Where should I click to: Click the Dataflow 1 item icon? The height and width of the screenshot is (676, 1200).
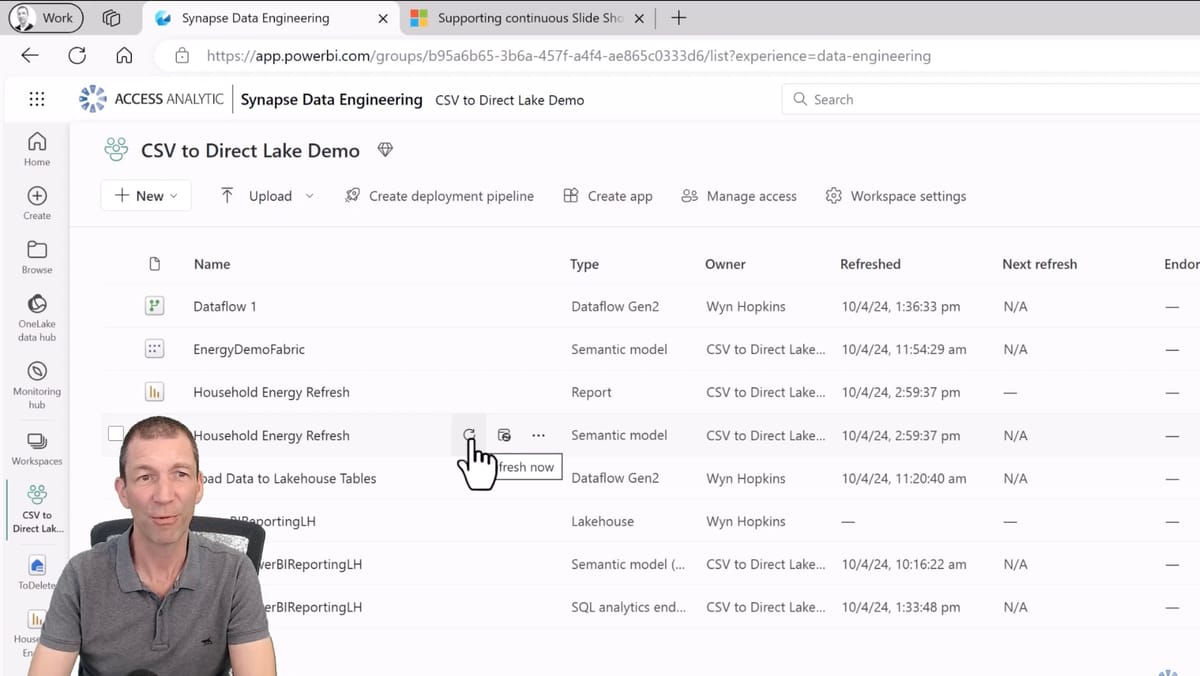point(154,306)
